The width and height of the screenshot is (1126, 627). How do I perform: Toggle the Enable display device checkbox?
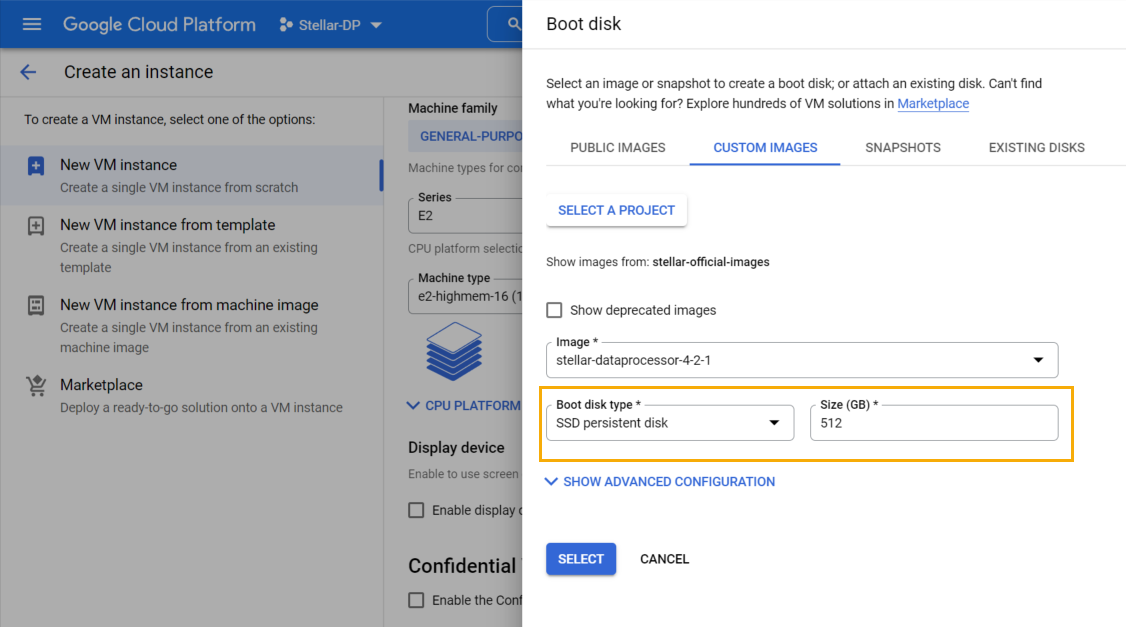(x=416, y=510)
